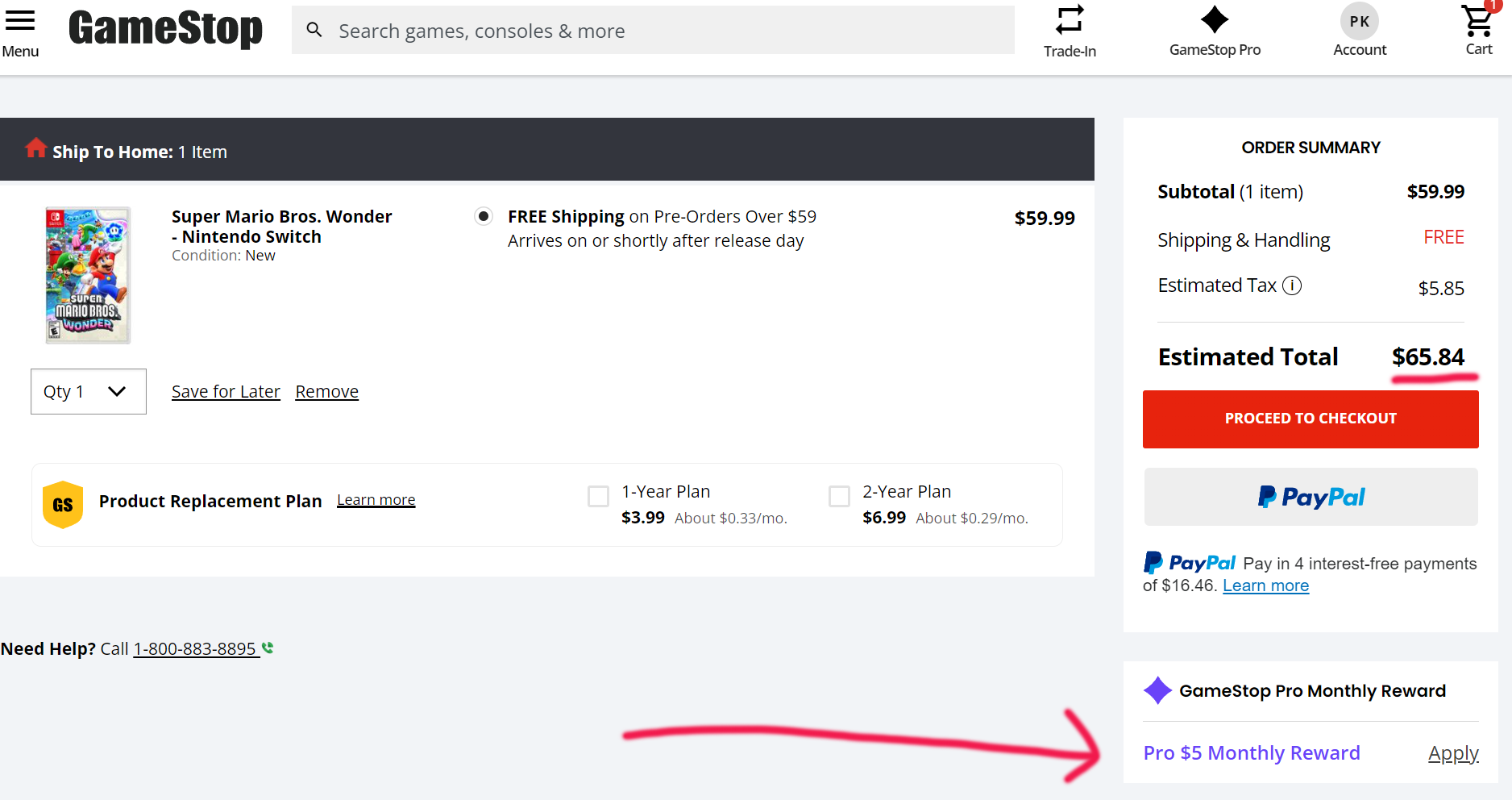Click the Shipping & Handling FREE value
The width and height of the screenshot is (1512, 800).
pyautogui.click(x=1443, y=237)
